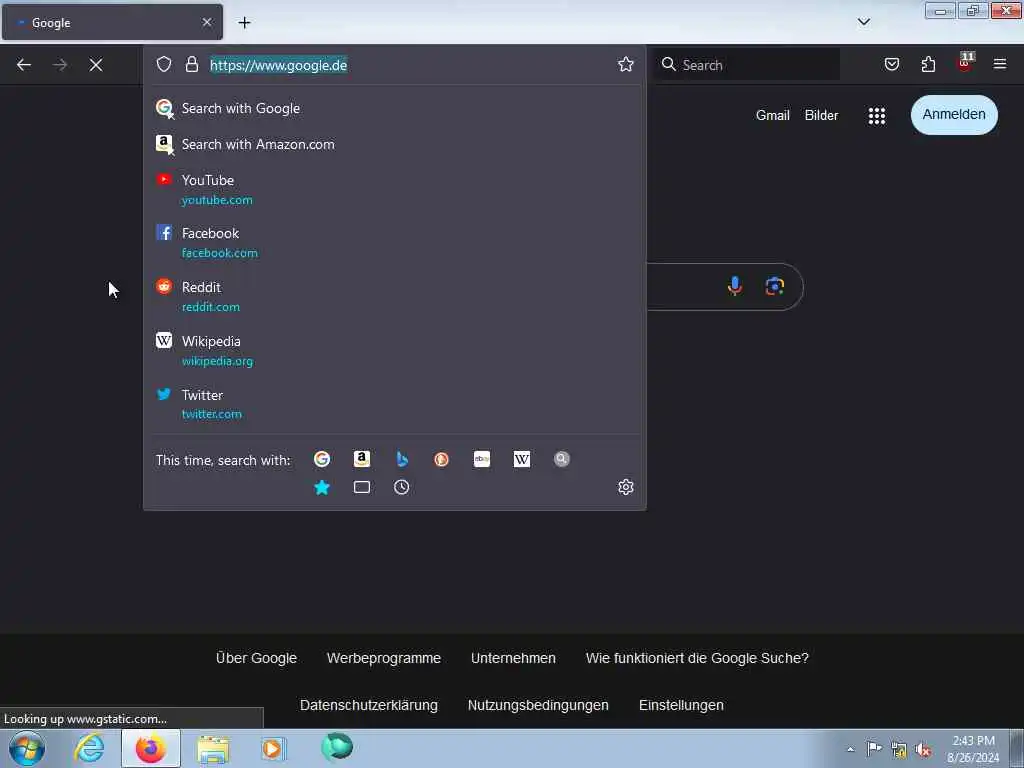This screenshot has height=768, width=1024.
Task: Open the Unternehmen footer link
Action: (x=513, y=658)
